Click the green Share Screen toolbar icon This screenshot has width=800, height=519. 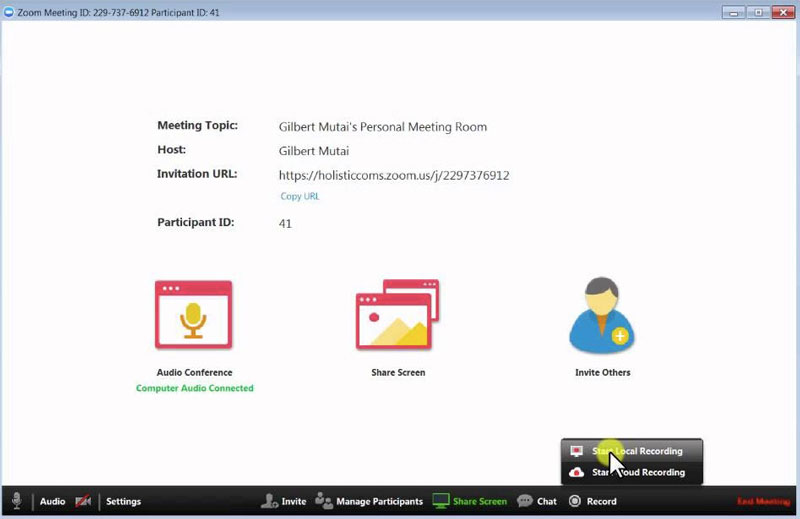440,501
